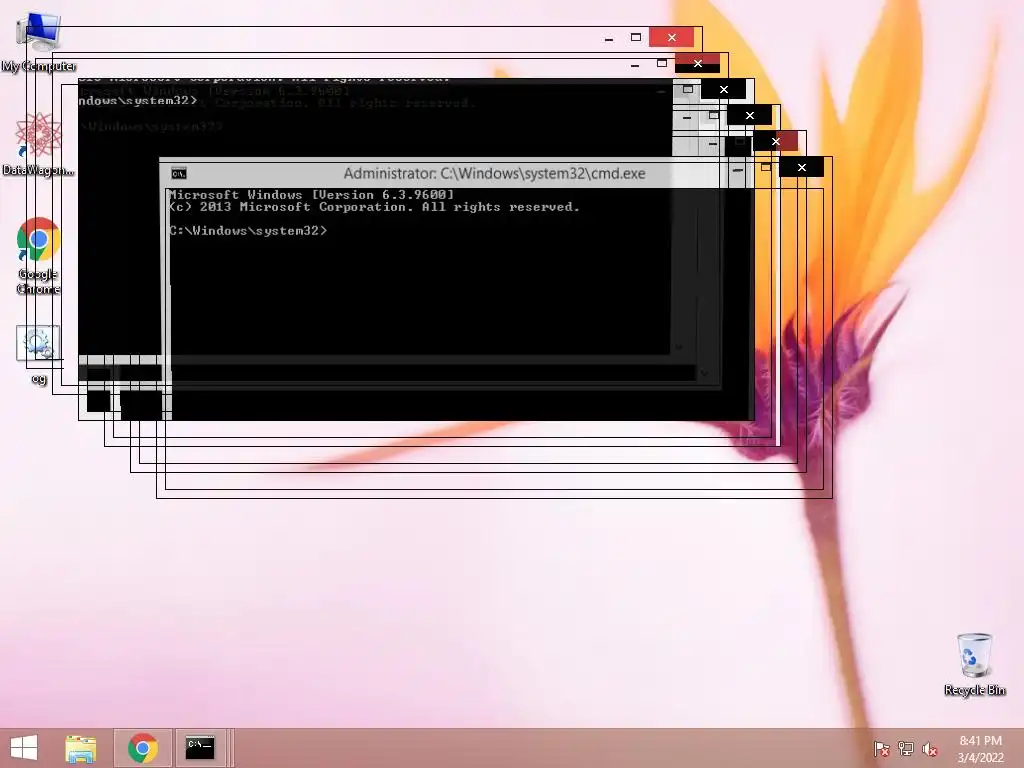Select the Google Chrome desktop shortcut

[39, 255]
